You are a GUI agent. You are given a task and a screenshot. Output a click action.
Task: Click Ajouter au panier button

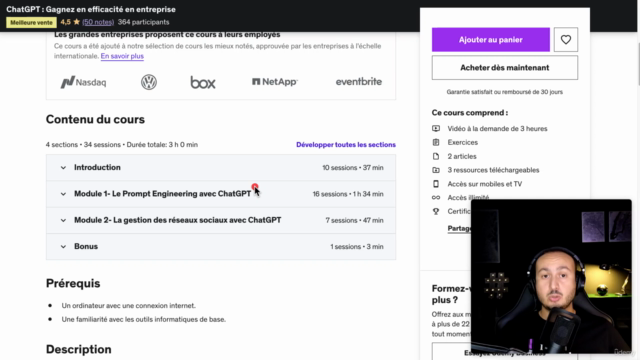(491, 40)
